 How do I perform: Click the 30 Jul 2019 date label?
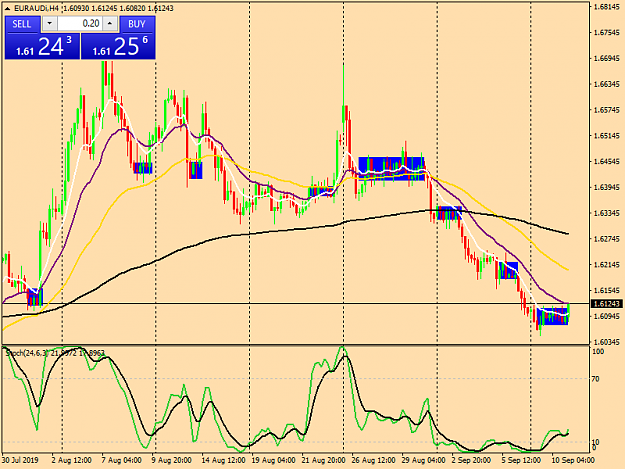coord(21,460)
